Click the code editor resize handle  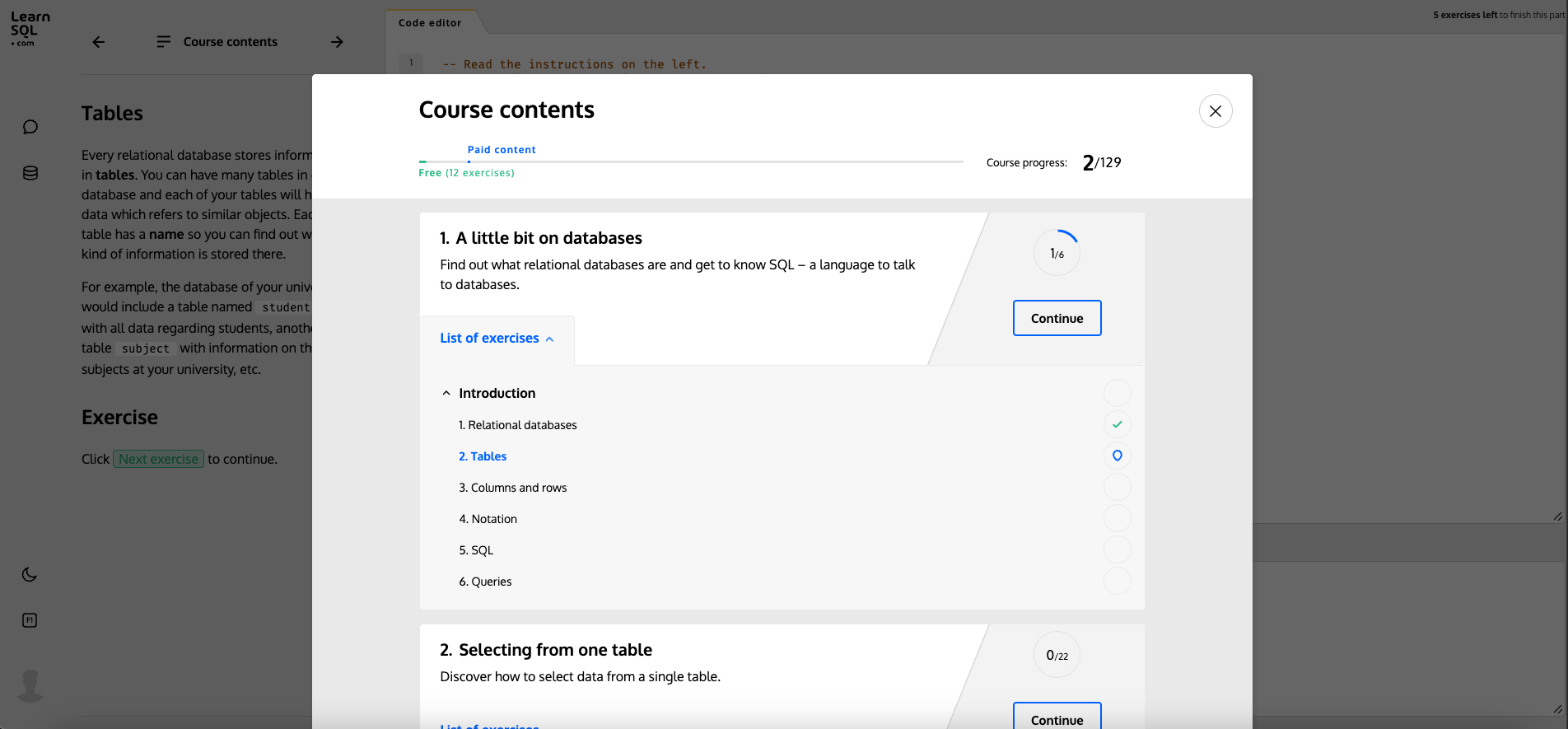click(x=1557, y=516)
